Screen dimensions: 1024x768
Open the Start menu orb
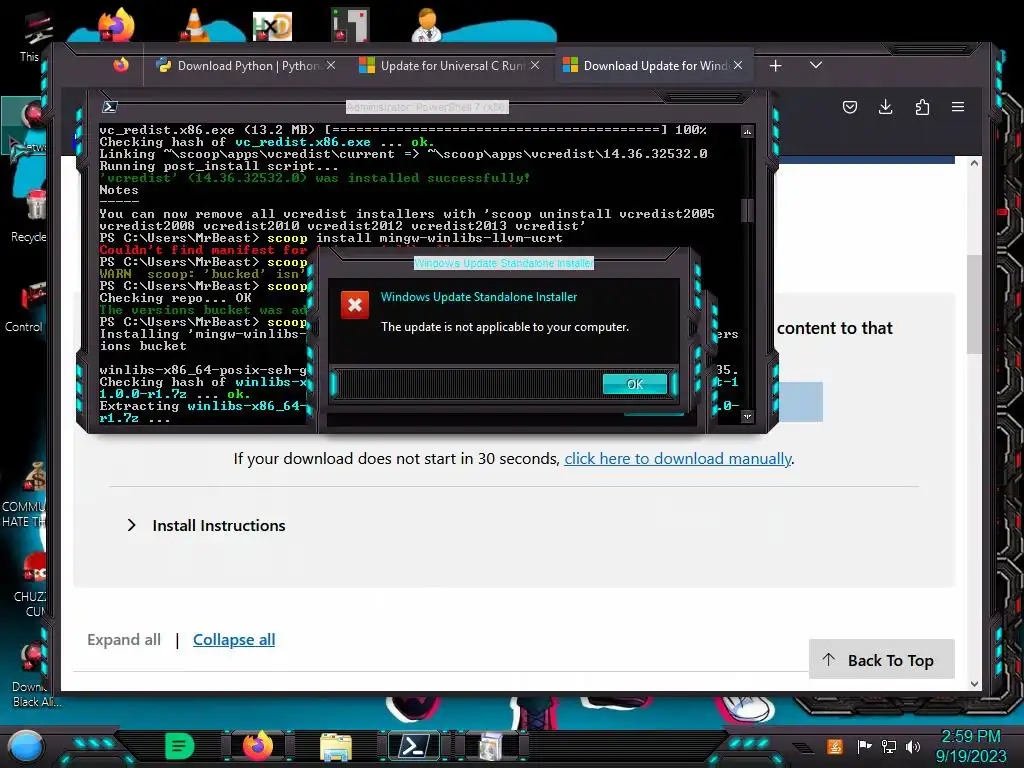[25, 746]
